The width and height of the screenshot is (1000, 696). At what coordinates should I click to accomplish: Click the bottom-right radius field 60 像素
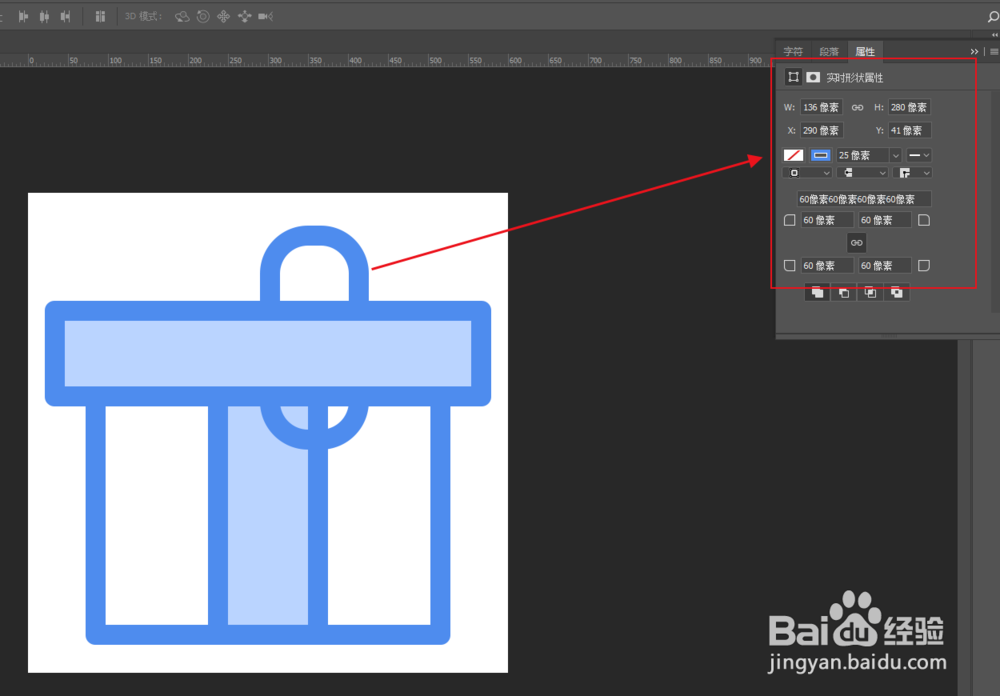pos(885,265)
